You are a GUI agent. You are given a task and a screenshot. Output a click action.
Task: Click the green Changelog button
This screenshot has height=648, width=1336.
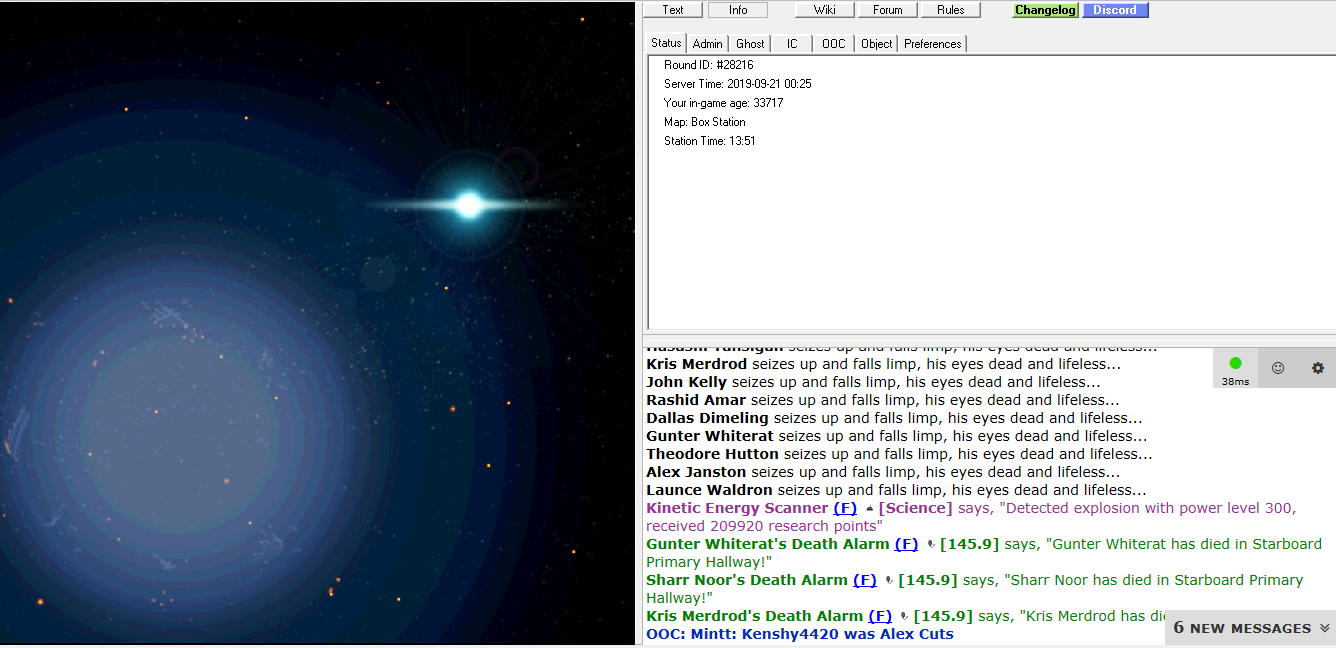1045,10
